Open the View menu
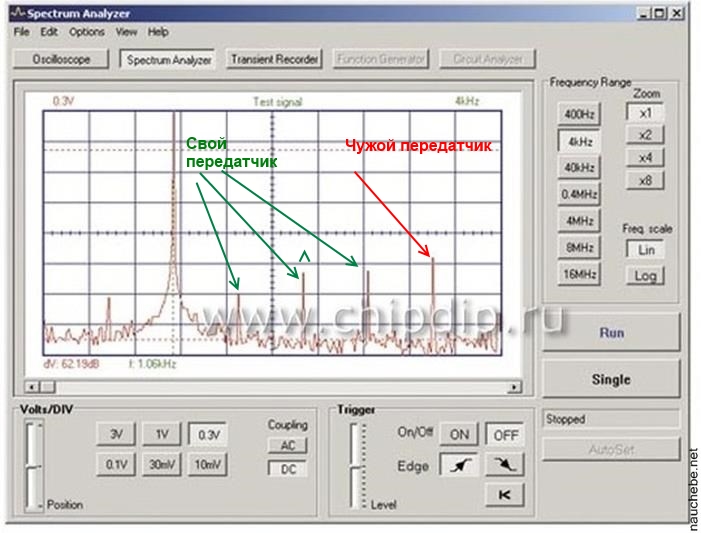Image resolution: width=701 pixels, height=533 pixels. [126, 32]
